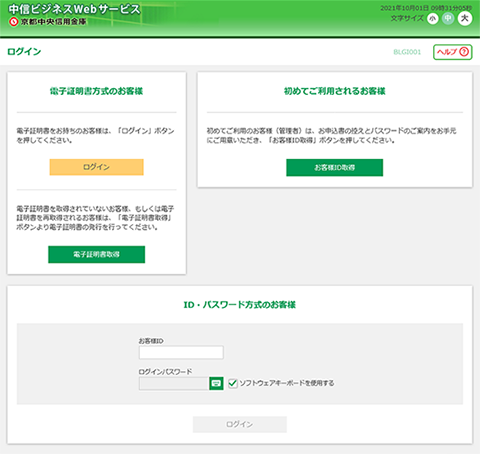Click the 初めてご利用されるお客様 heading
480x454 pixels.
[335, 91]
